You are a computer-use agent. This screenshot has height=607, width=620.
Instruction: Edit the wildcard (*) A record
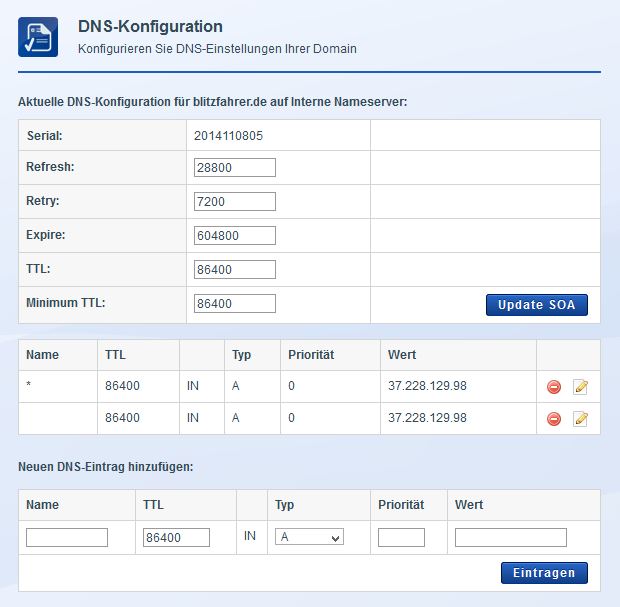[580, 387]
